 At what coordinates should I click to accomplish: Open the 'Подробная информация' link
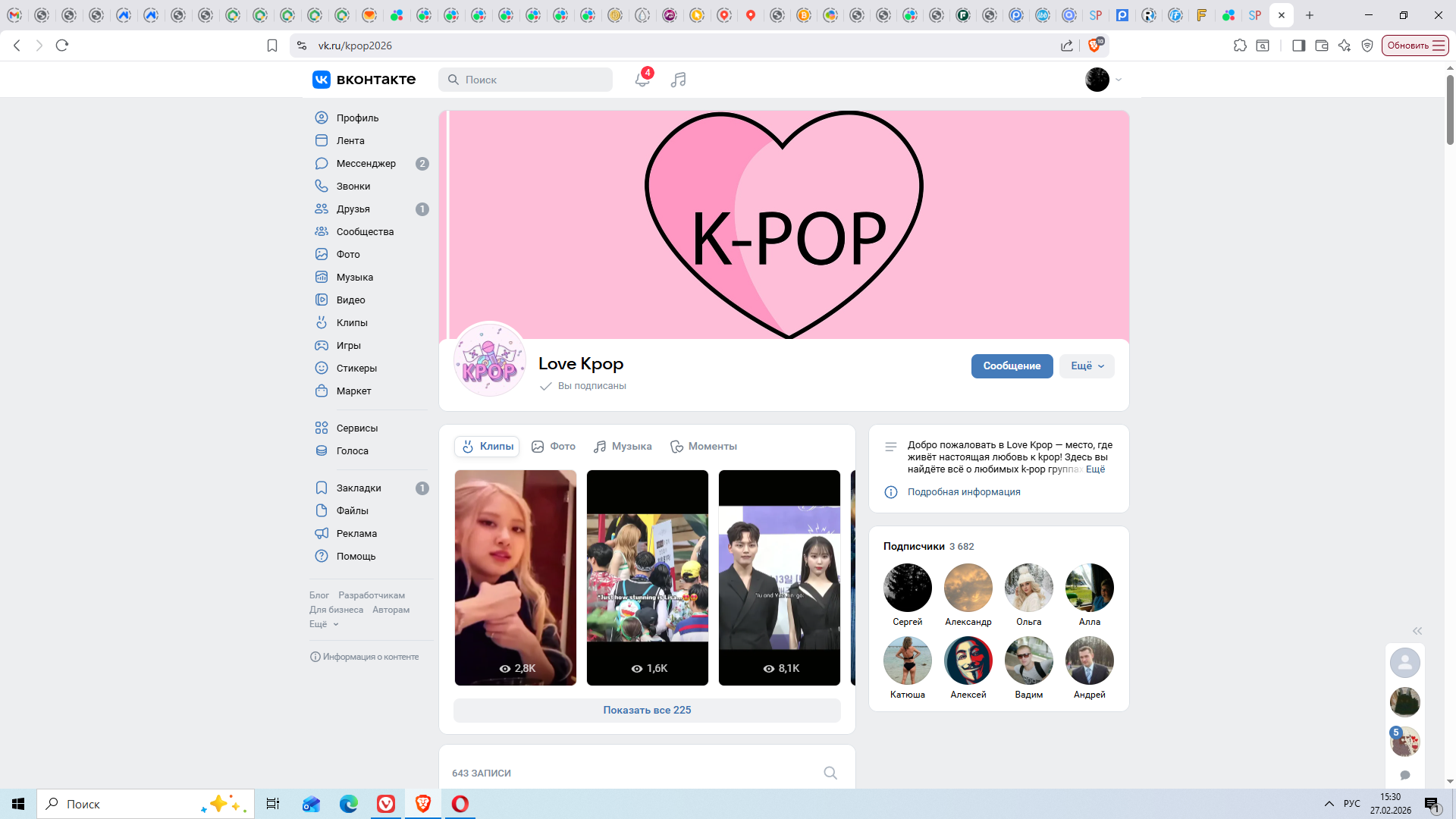(x=963, y=492)
